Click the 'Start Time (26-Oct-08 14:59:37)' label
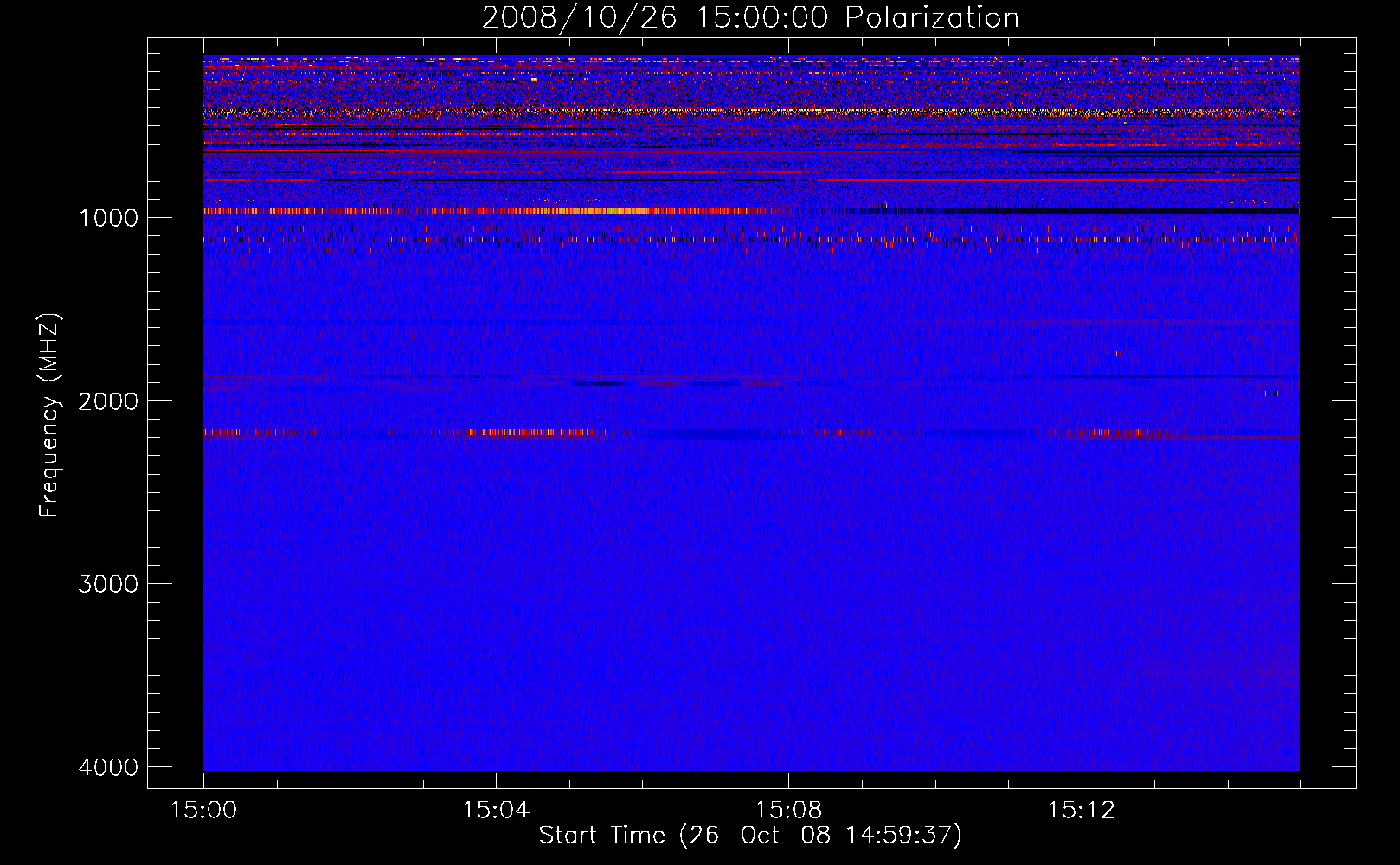The width and height of the screenshot is (1400, 865). [x=750, y=836]
